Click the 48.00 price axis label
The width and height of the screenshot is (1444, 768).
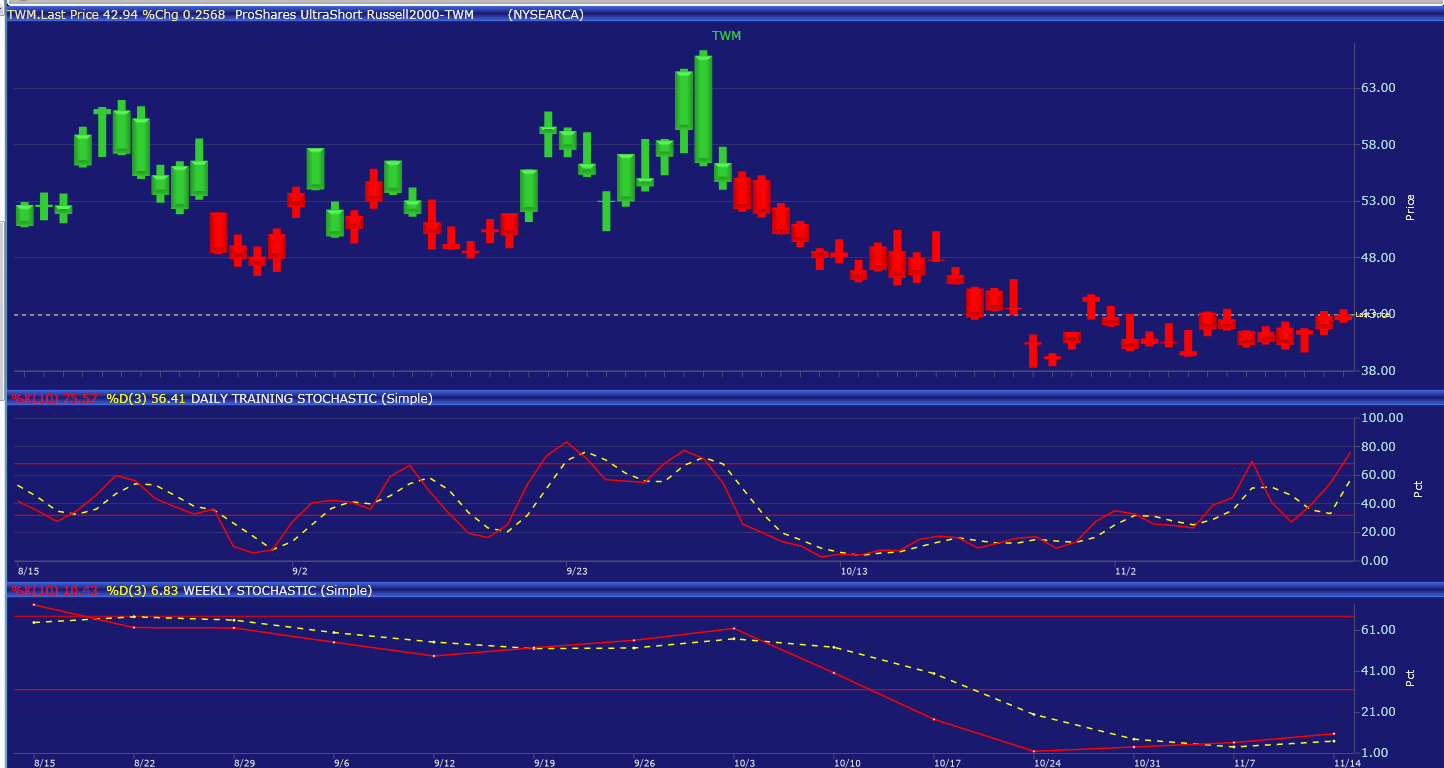click(1379, 258)
